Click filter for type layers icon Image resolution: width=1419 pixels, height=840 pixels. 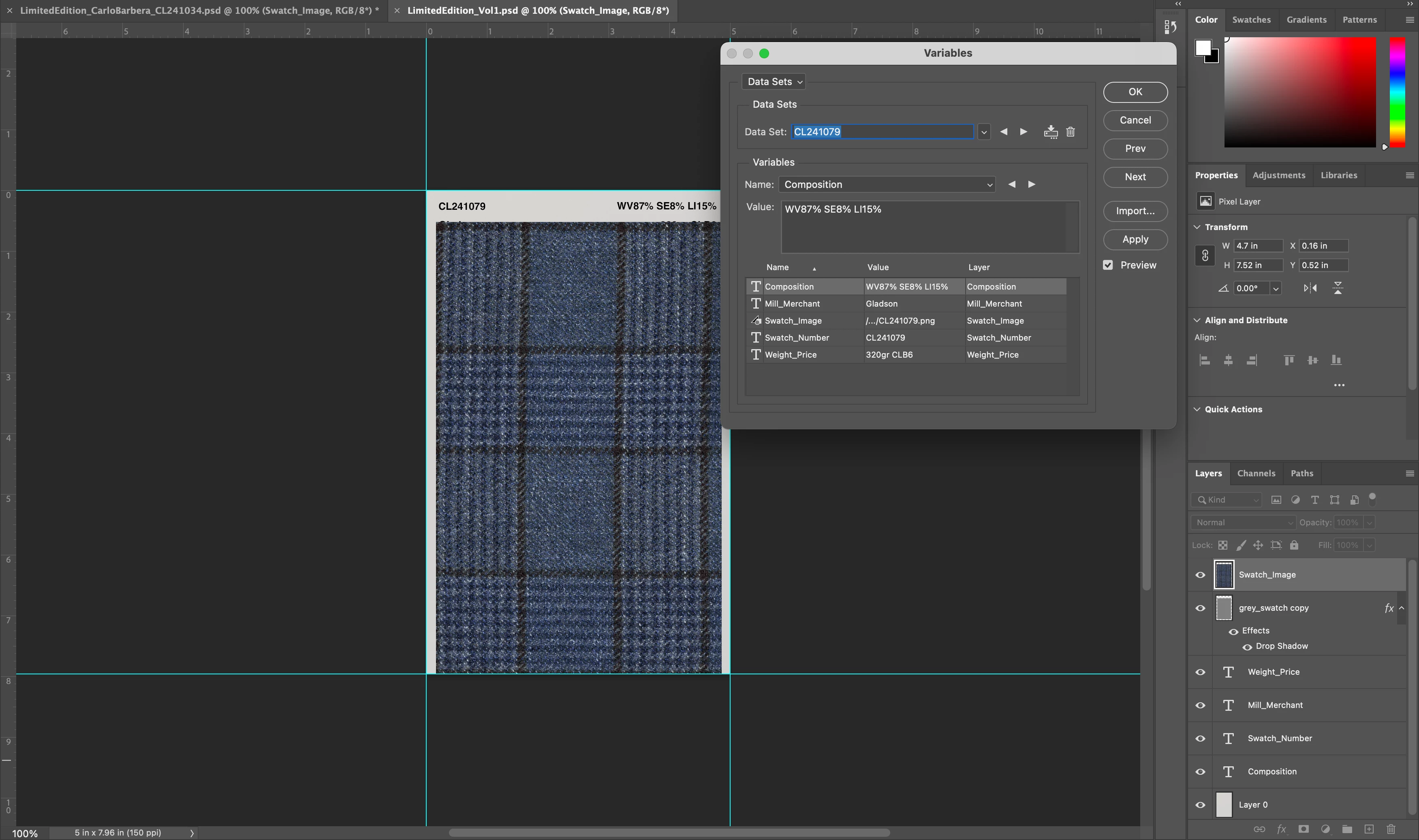click(x=1315, y=500)
